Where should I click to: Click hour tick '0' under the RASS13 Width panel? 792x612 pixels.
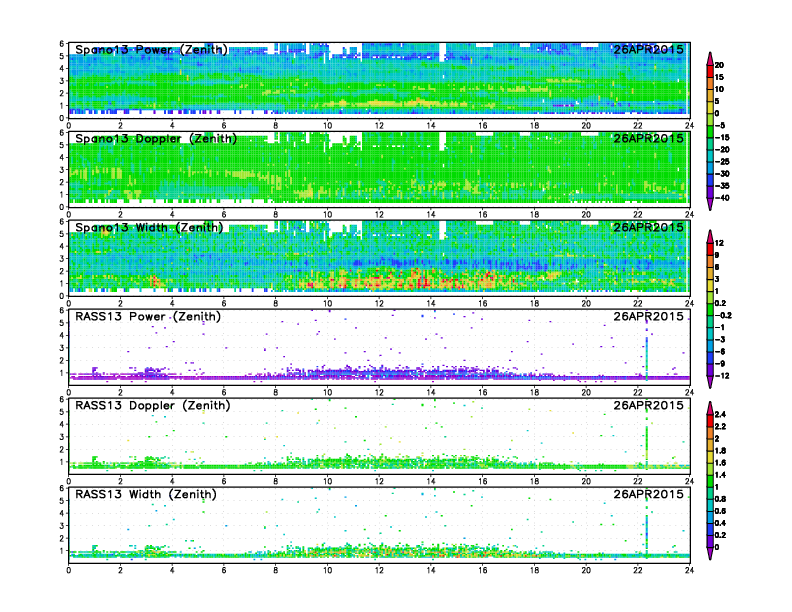coord(69,570)
